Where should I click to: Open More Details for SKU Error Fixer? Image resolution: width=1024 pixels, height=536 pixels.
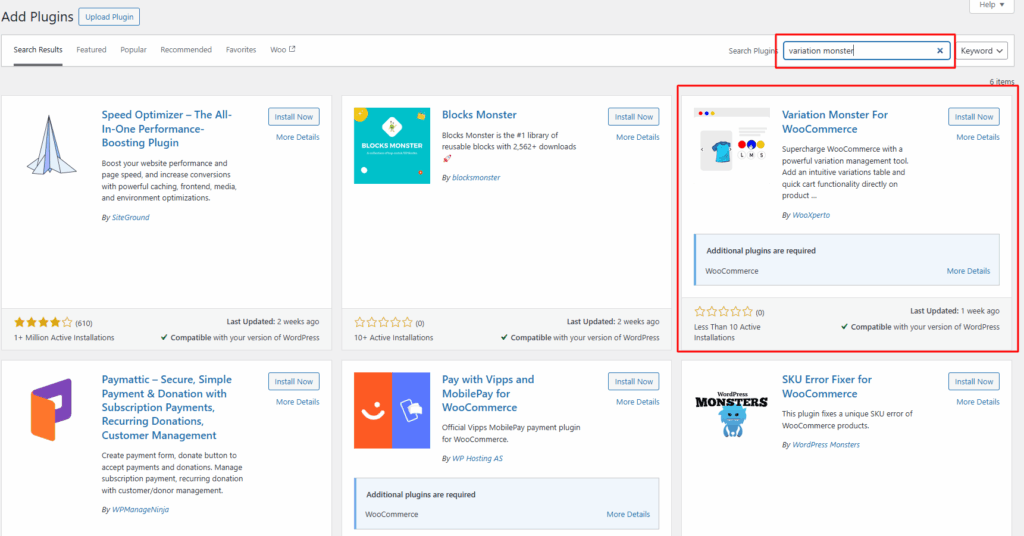pos(978,402)
